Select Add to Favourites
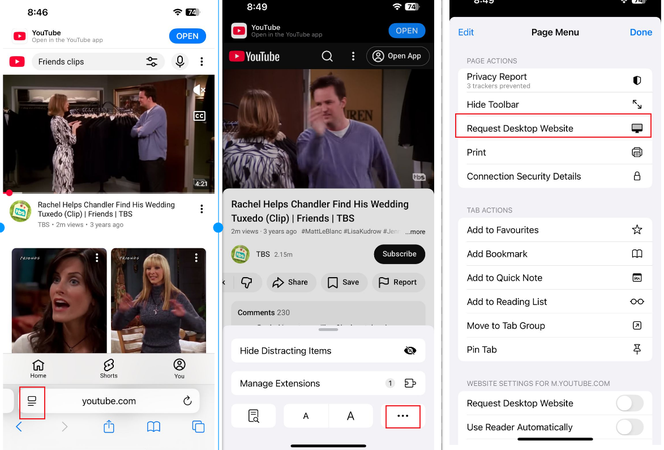 point(555,230)
